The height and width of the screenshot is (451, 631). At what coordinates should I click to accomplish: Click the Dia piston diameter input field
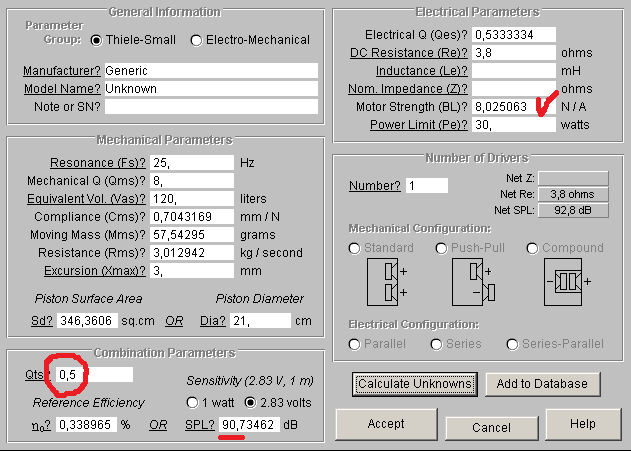pos(260,321)
